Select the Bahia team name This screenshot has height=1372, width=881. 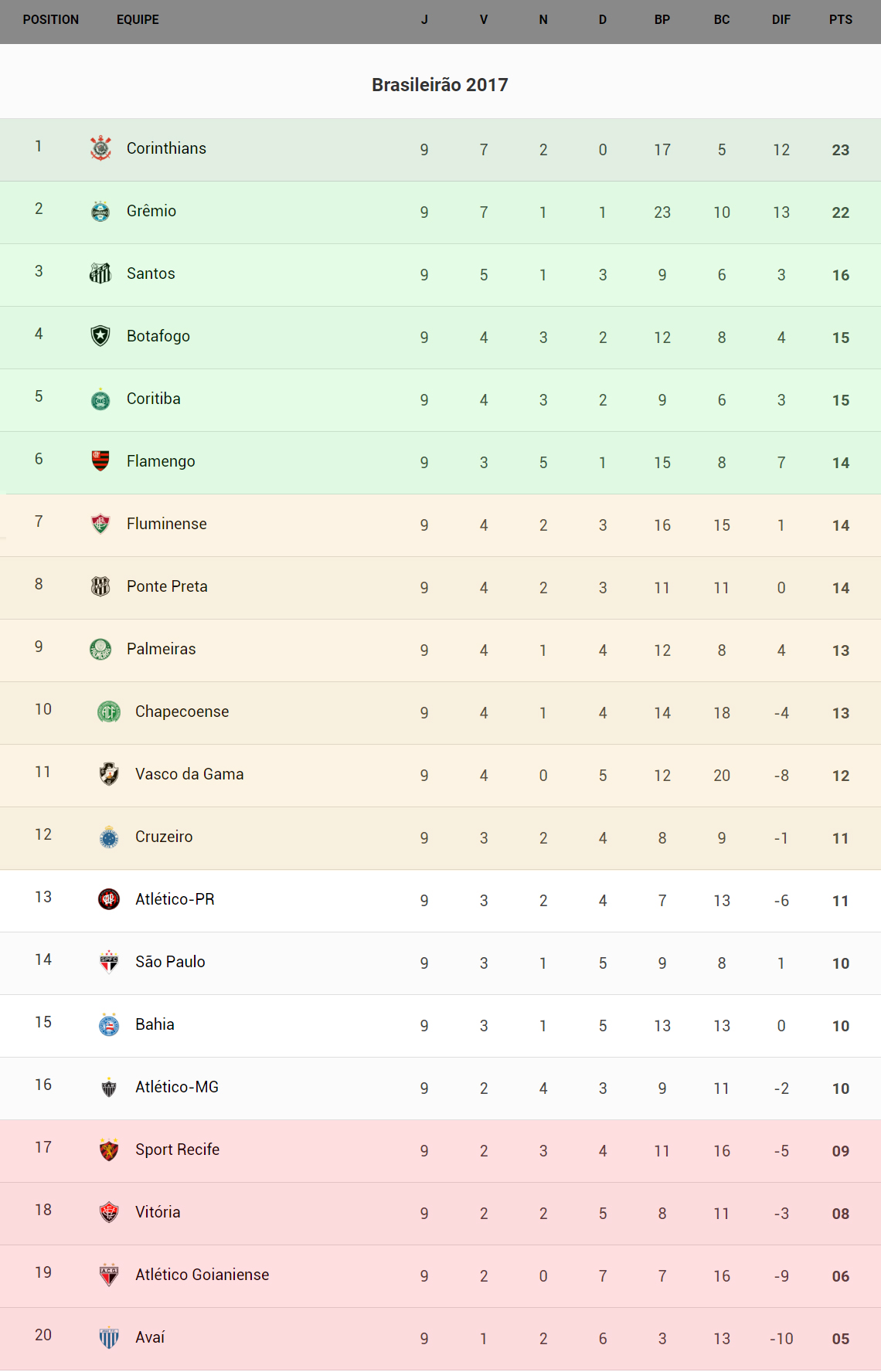coord(155,1024)
